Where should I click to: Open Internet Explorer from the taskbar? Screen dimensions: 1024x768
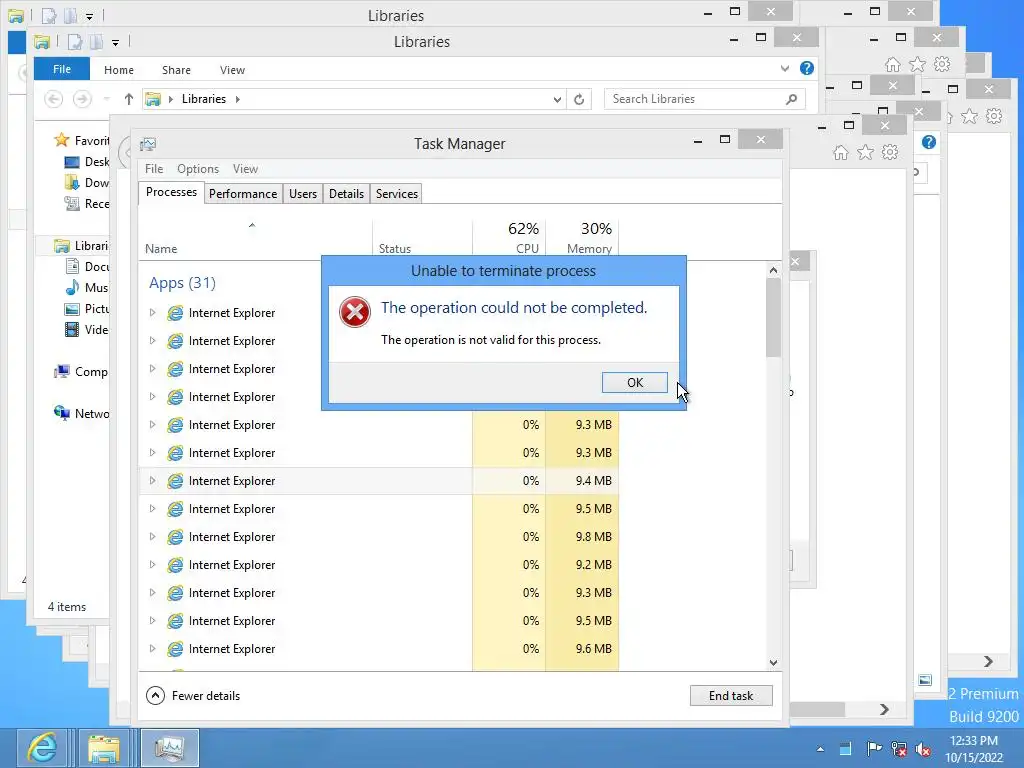42,748
